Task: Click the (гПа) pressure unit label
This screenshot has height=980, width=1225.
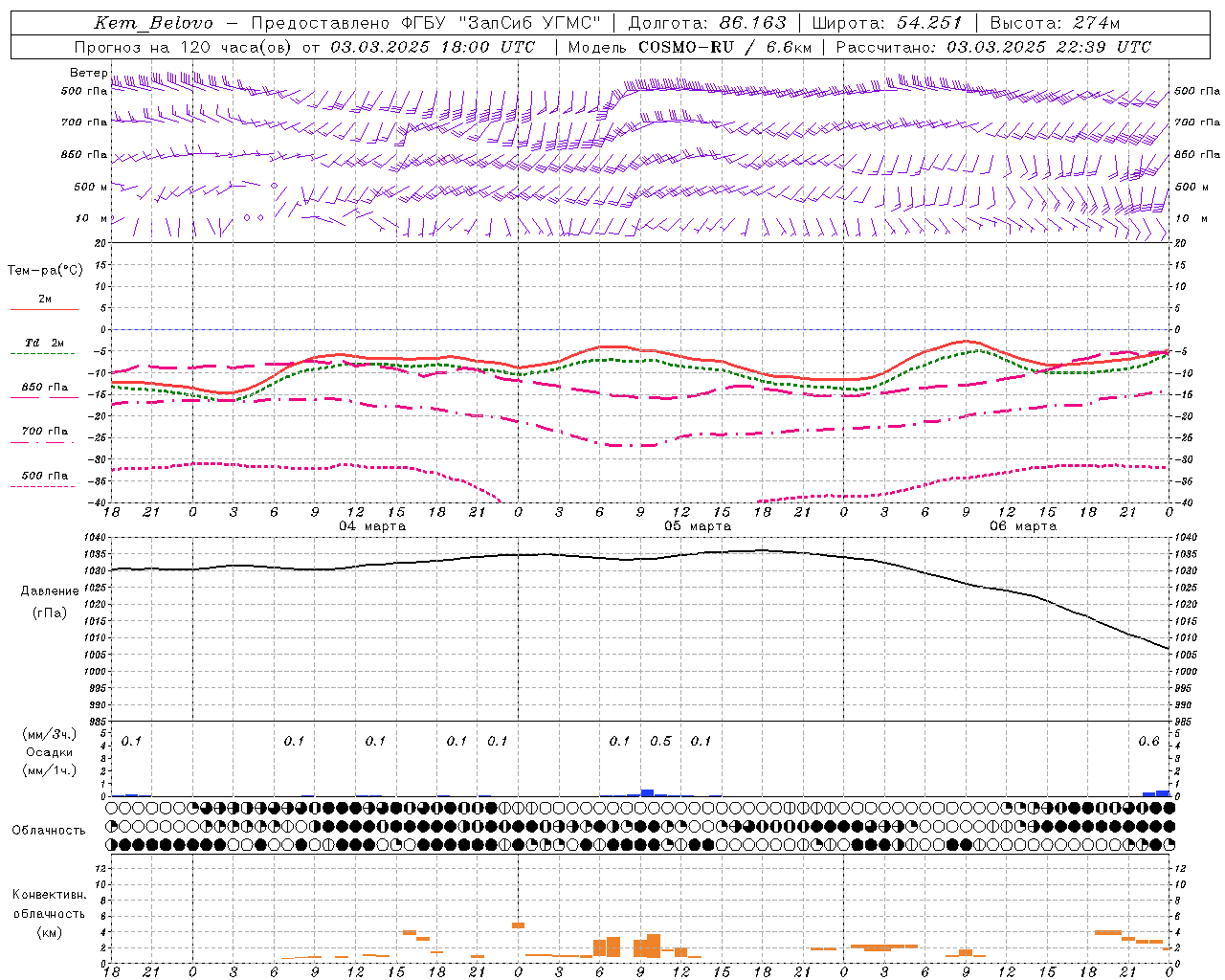Action: [x=50, y=613]
